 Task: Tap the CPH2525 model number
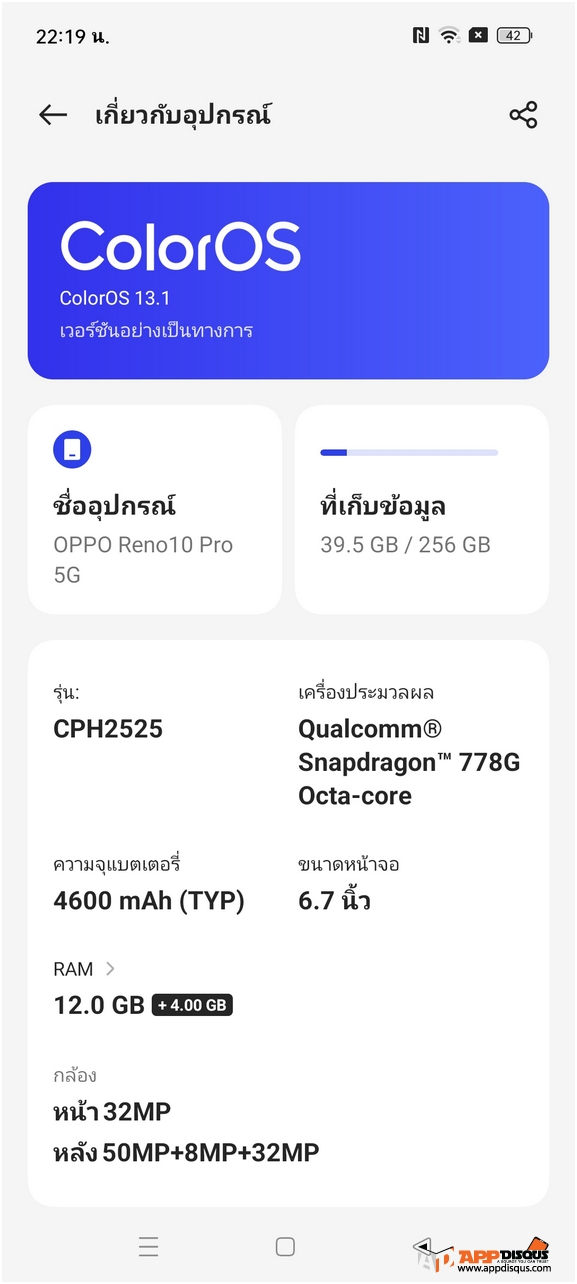click(108, 729)
